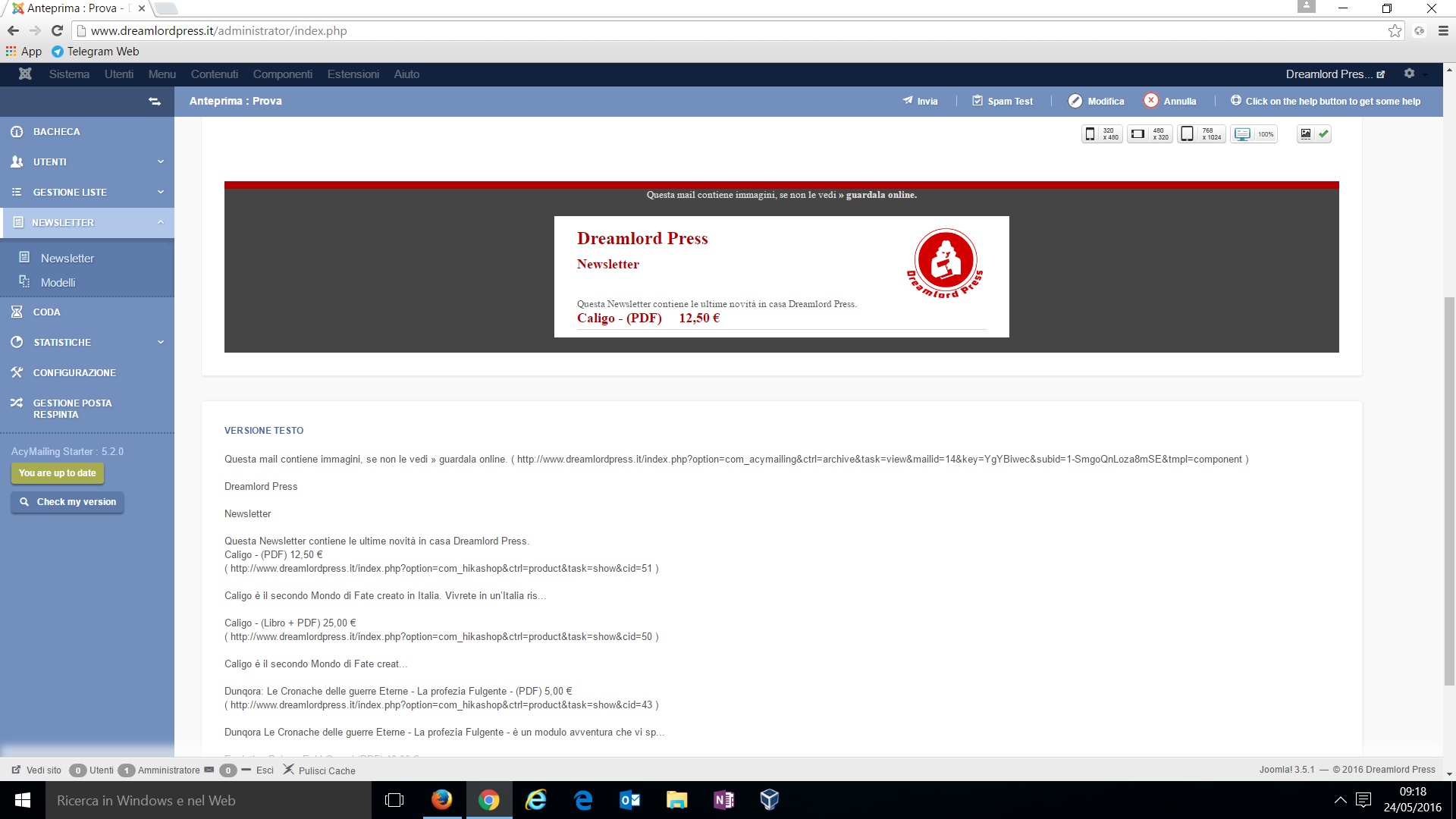Open the settings gear dropdown
This screenshot has height=819, width=1456.
tap(1409, 74)
